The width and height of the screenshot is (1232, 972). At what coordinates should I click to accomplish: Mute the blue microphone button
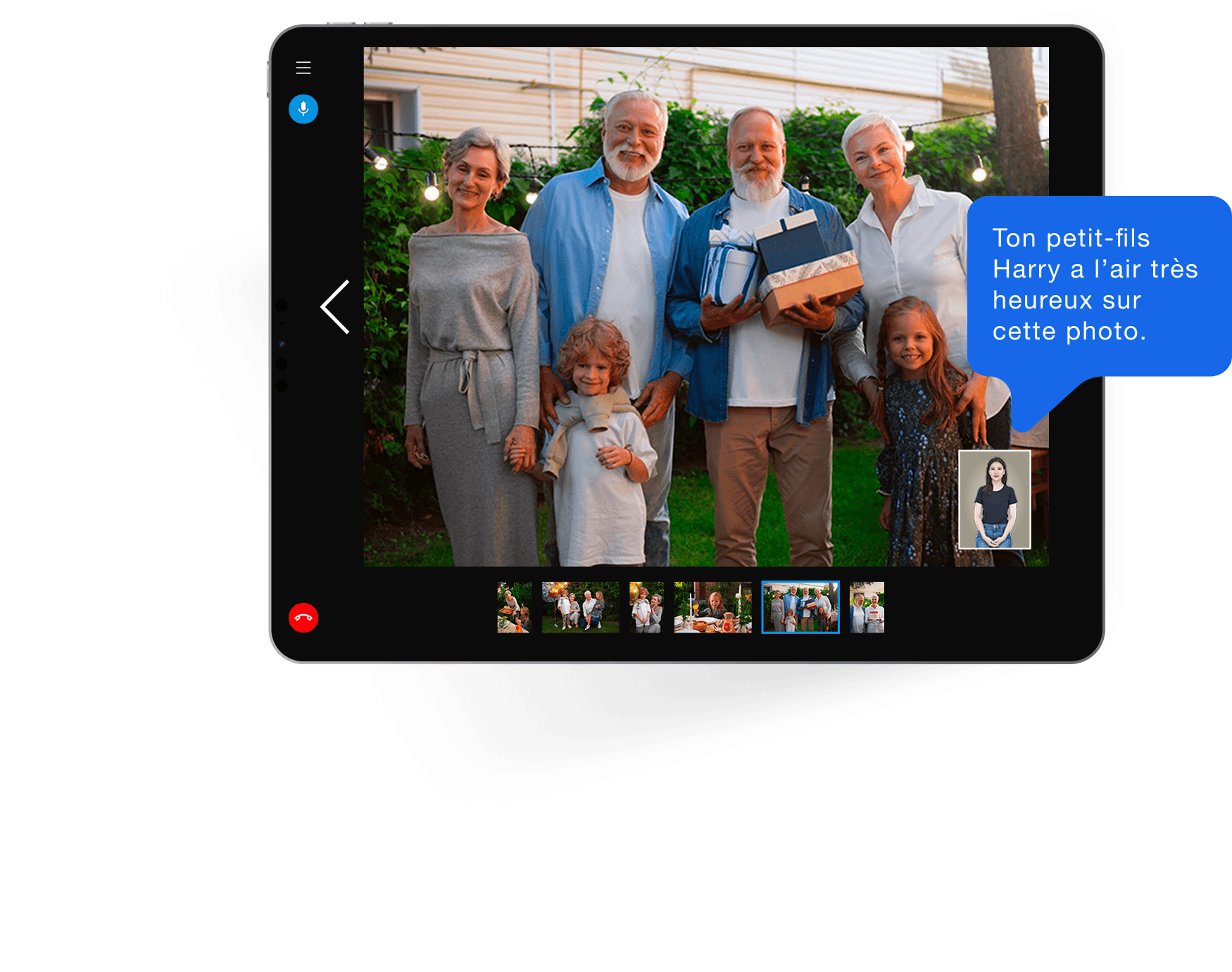[x=303, y=109]
